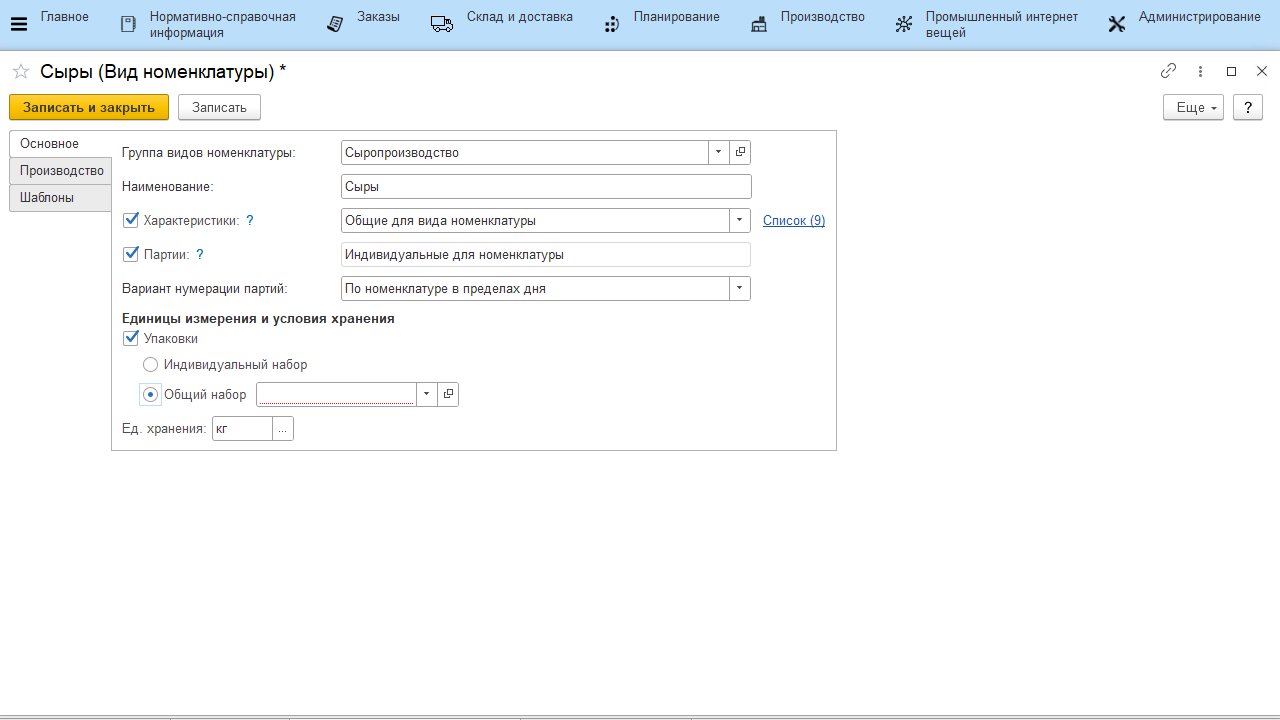Open the Склад и доставка truck icon

(442, 24)
